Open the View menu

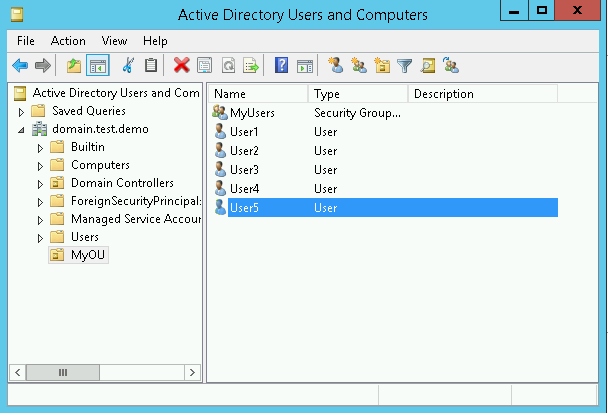(114, 41)
